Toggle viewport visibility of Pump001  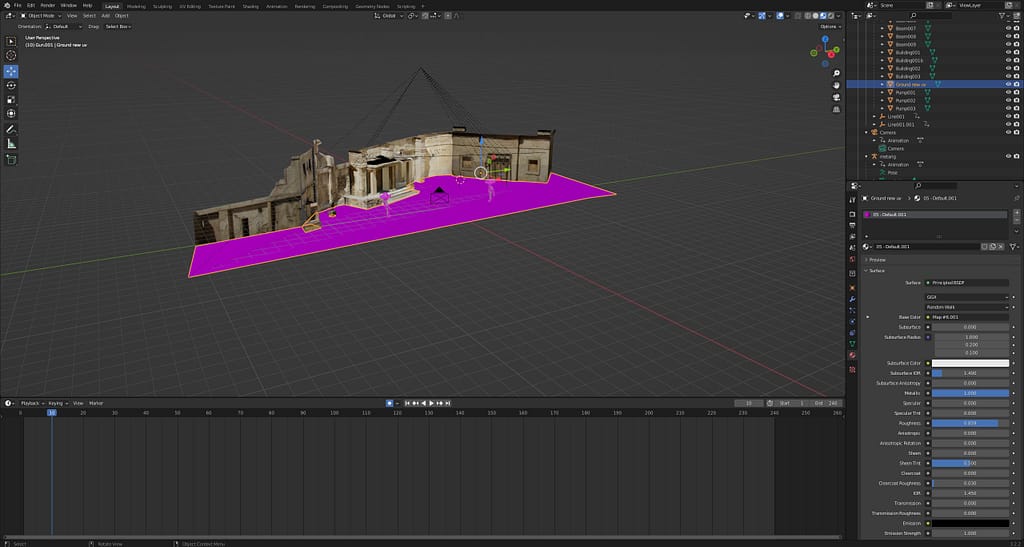(1007, 92)
